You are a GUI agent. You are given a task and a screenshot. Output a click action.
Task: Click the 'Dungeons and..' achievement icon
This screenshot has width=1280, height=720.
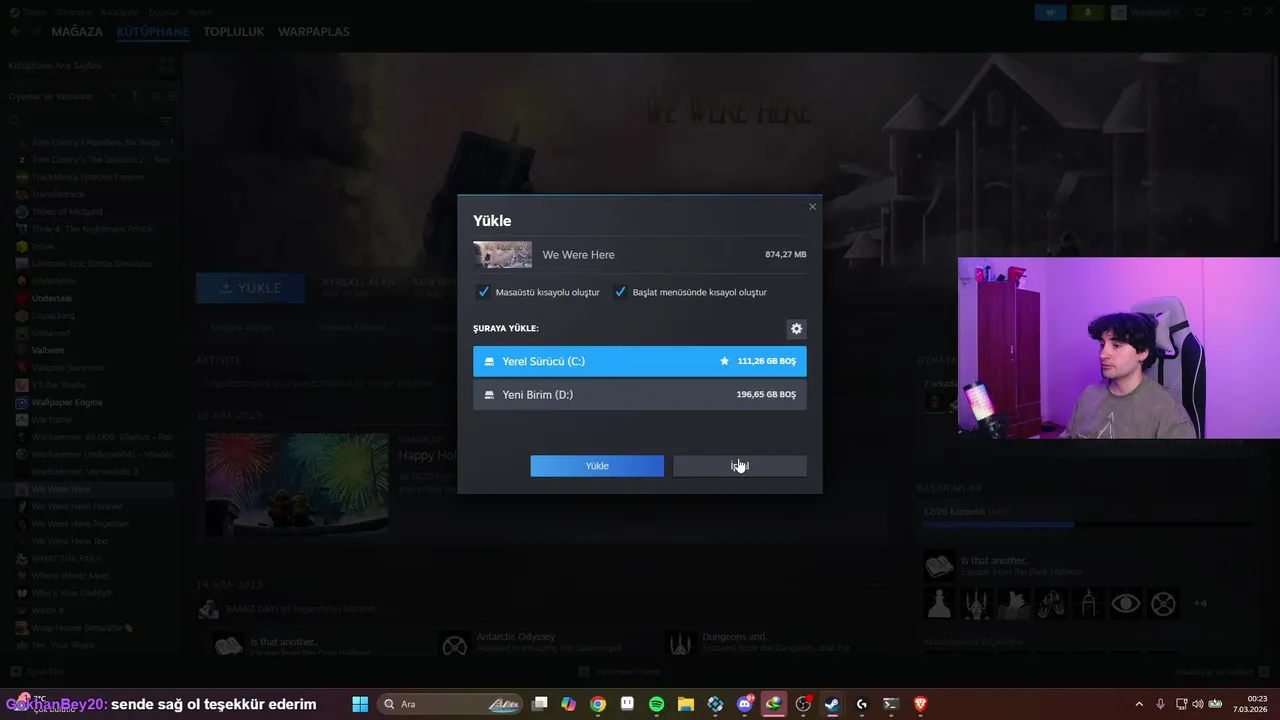(681, 645)
